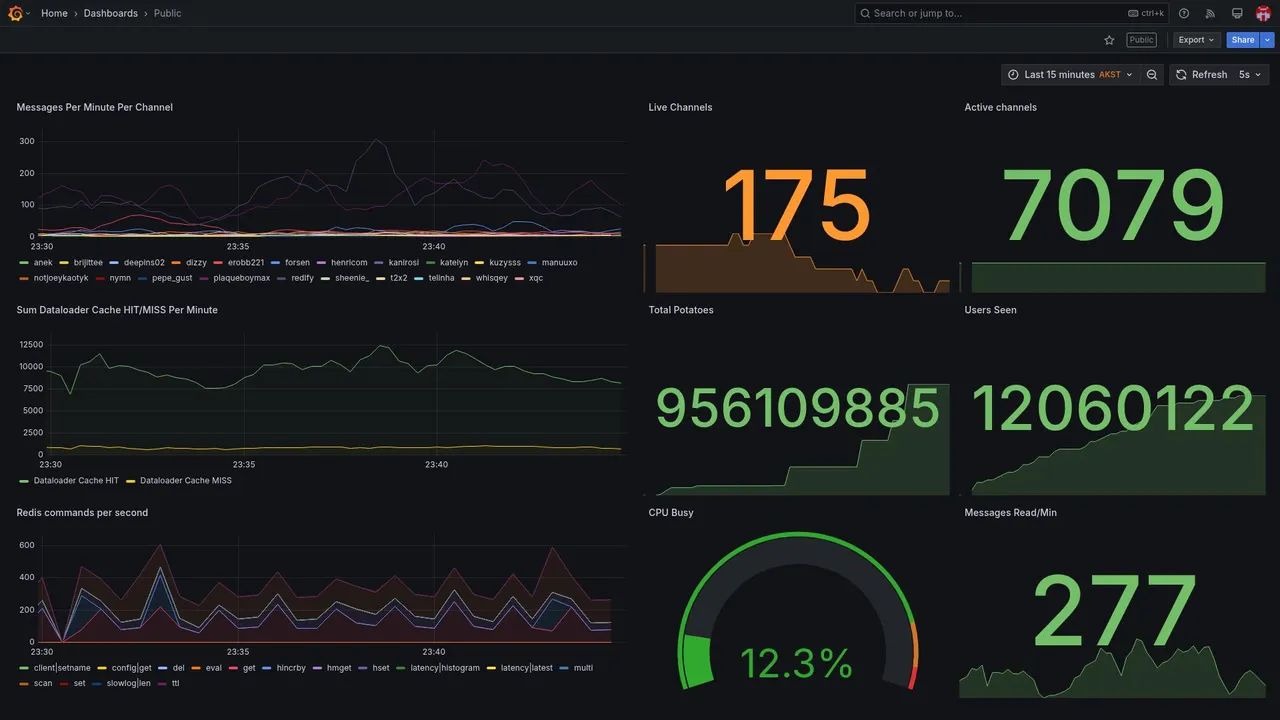The width and height of the screenshot is (1280, 720).
Task: Click the monitor kiosk mode icon
Action: pyautogui.click(x=1237, y=13)
